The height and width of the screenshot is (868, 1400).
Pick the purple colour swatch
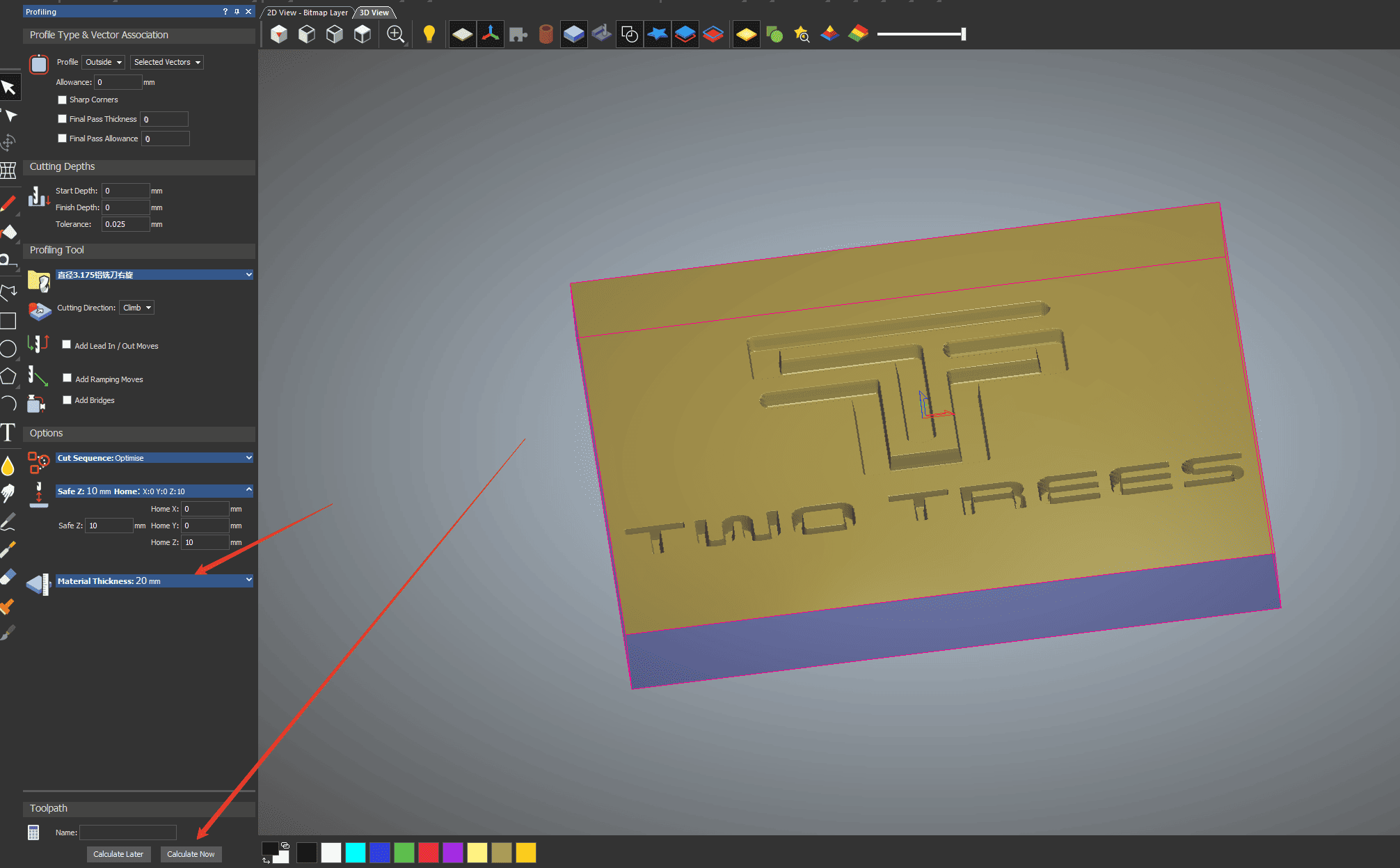(x=453, y=853)
